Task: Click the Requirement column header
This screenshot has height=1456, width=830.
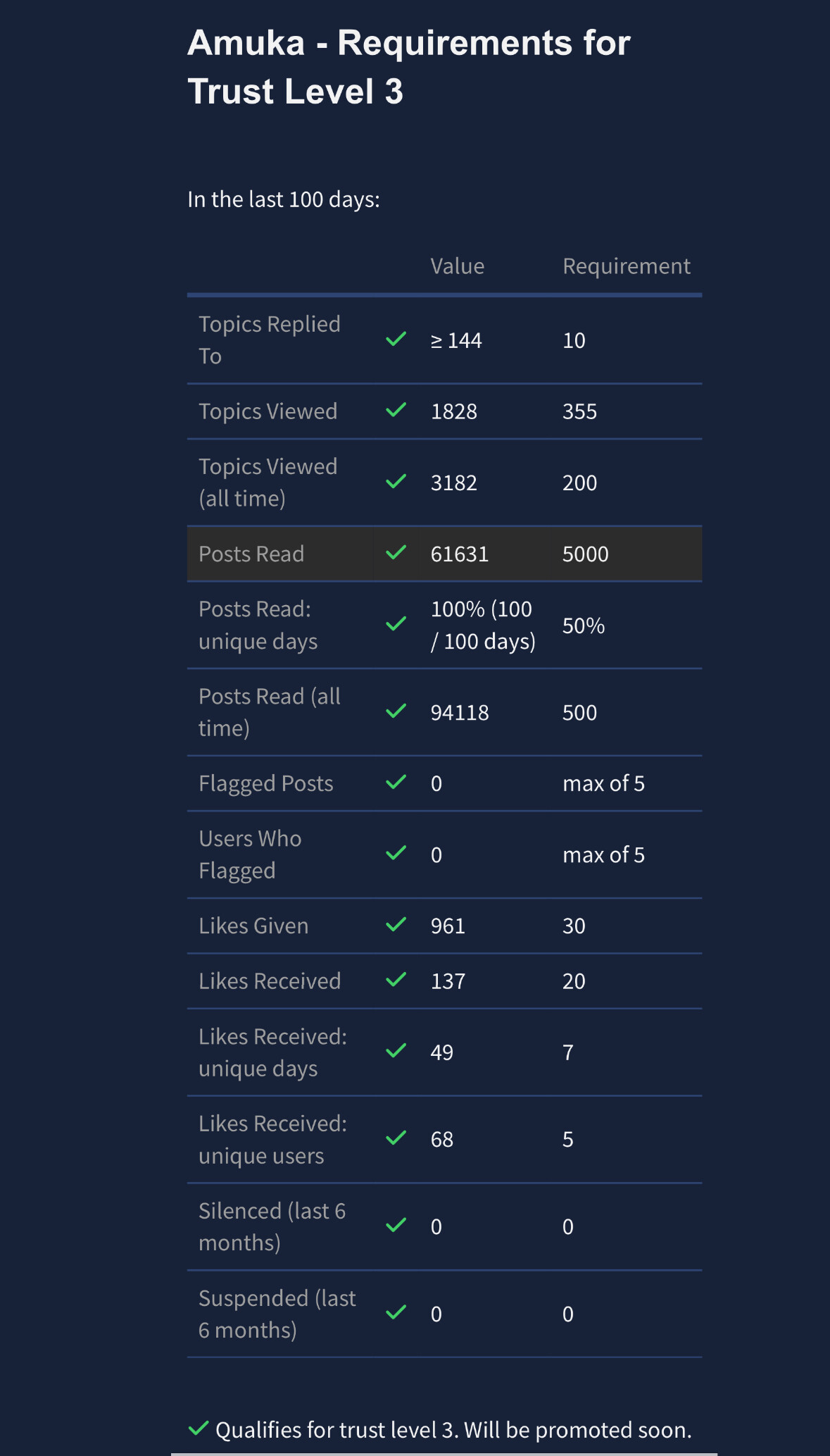Action: [627, 266]
